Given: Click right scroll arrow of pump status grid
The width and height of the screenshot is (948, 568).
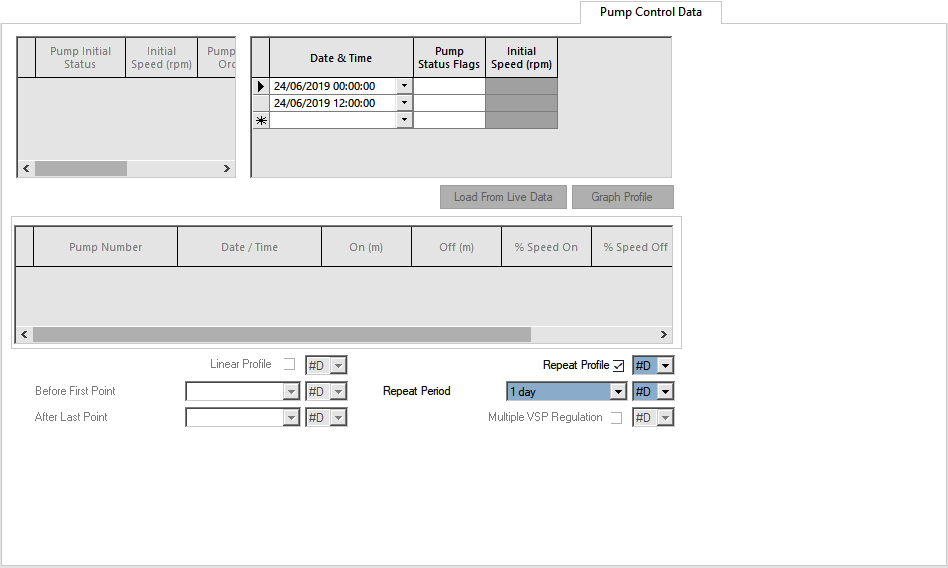Looking at the screenshot, I should coord(227,168).
